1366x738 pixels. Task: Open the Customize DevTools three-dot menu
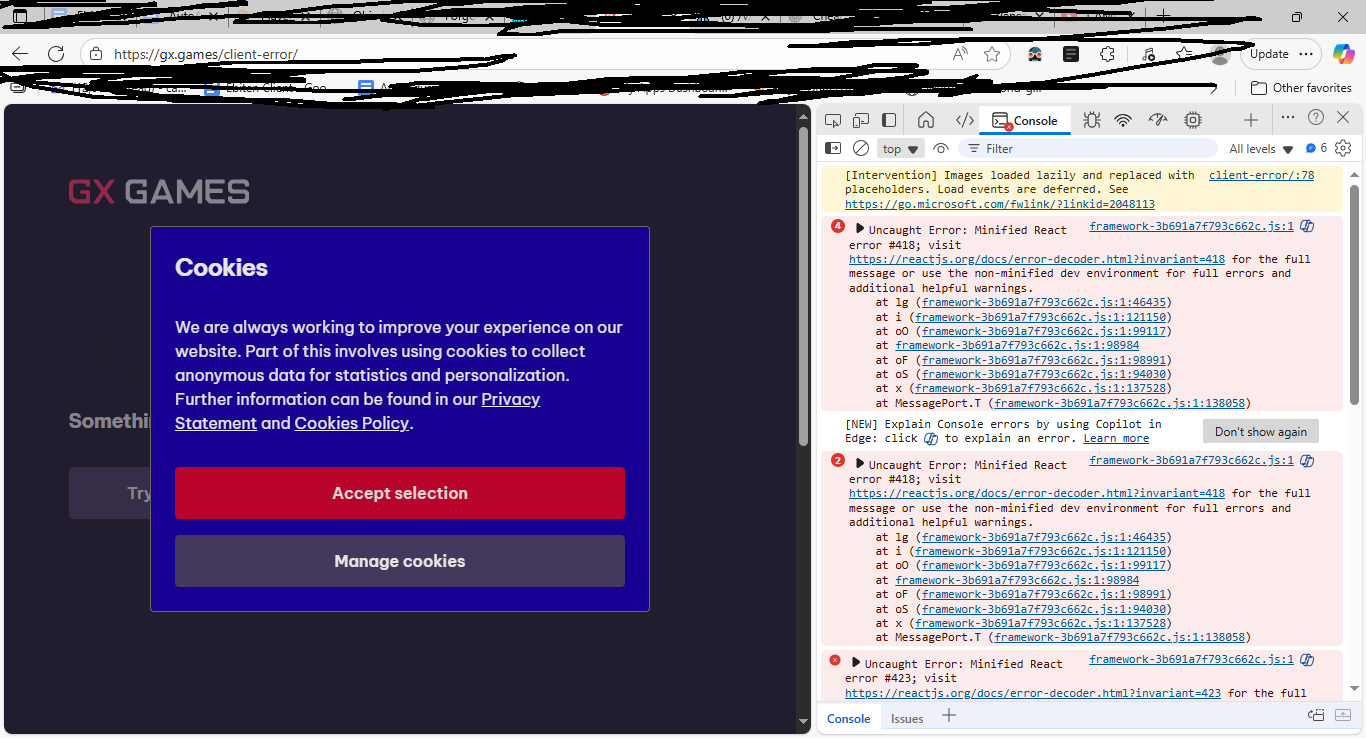click(x=1288, y=118)
